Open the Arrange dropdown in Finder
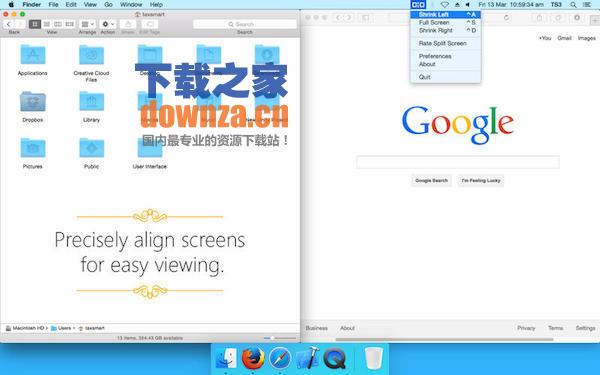The height and width of the screenshot is (375, 600). click(88, 24)
